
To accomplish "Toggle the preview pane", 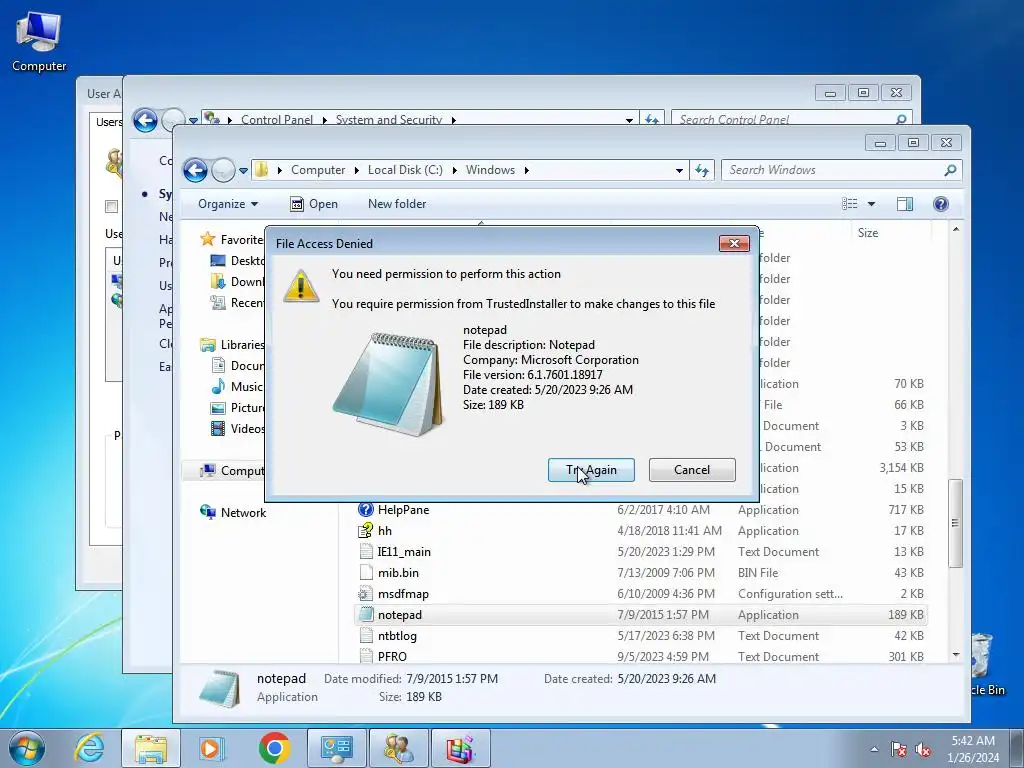I will pos(904,204).
